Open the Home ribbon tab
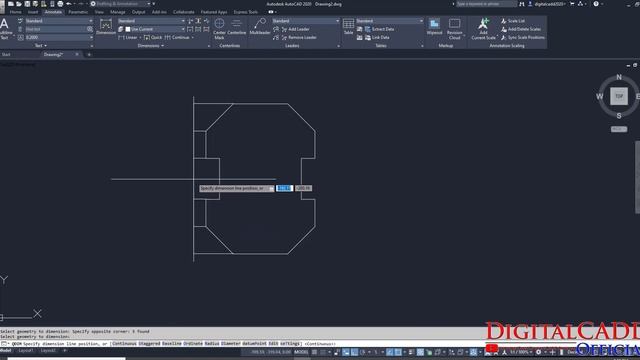Image resolution: width=640 pixels, height=360 pixels. (x=16, y=12)
